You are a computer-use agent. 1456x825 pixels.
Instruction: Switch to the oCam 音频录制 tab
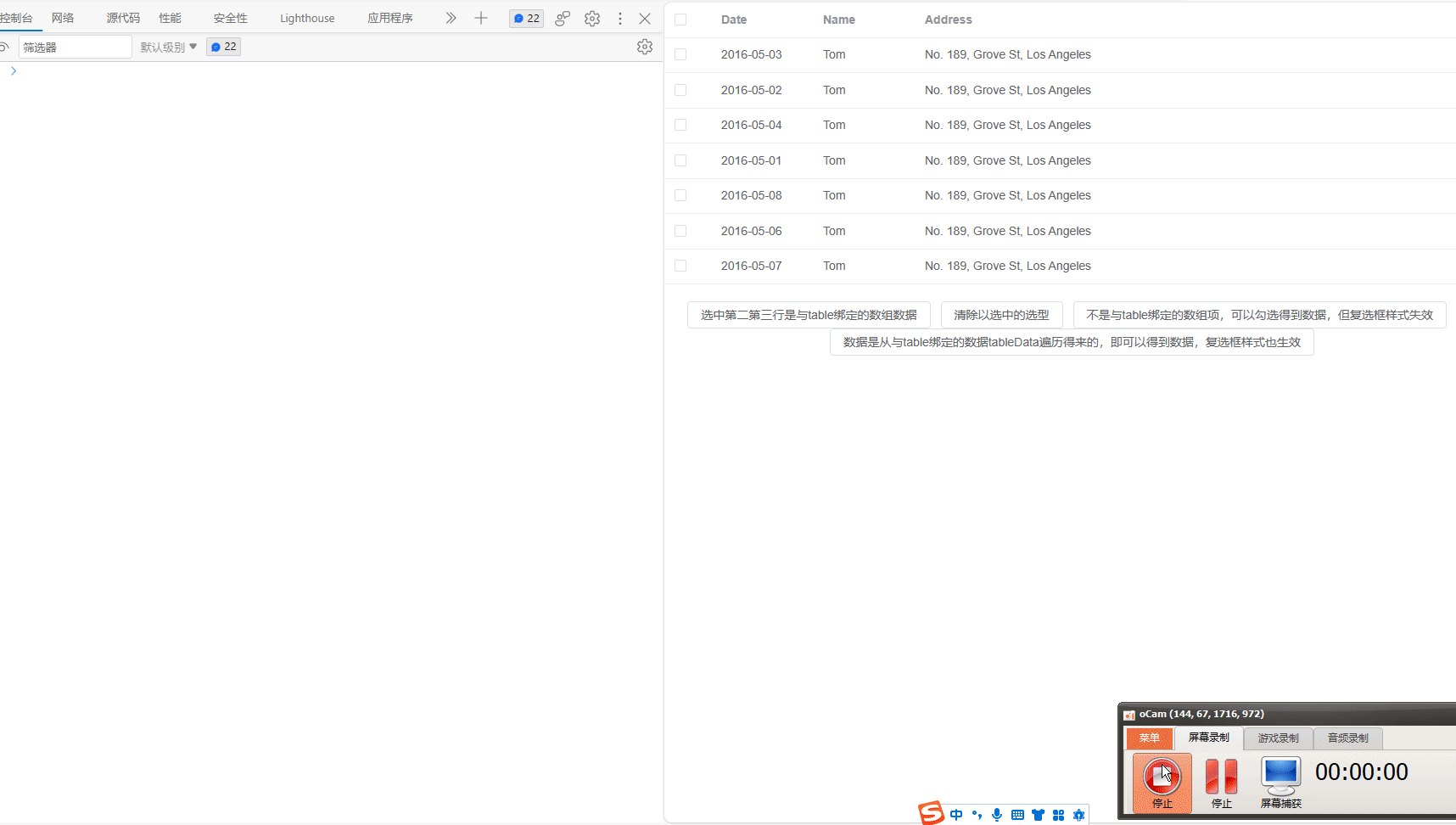click(1348, 738)
